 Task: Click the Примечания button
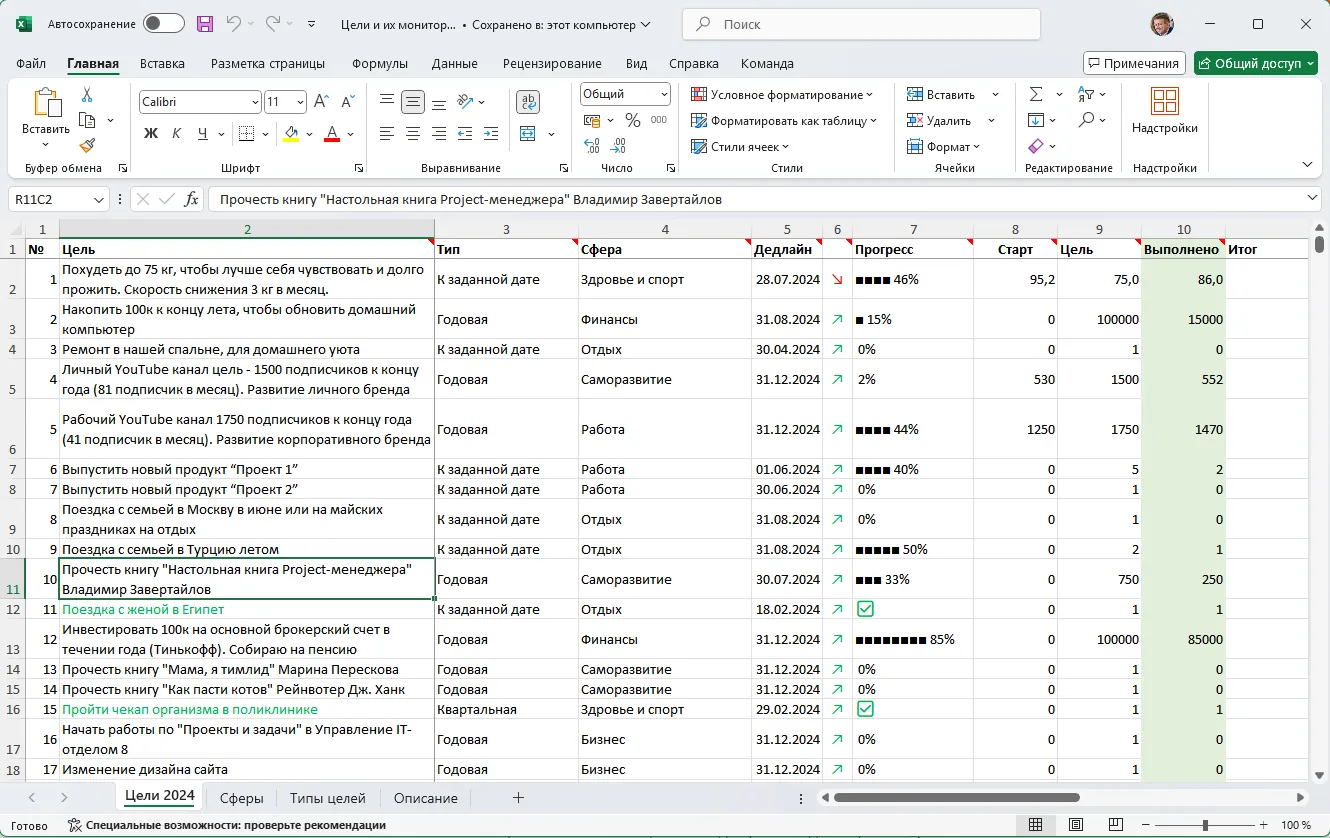tap(1134, 63)
